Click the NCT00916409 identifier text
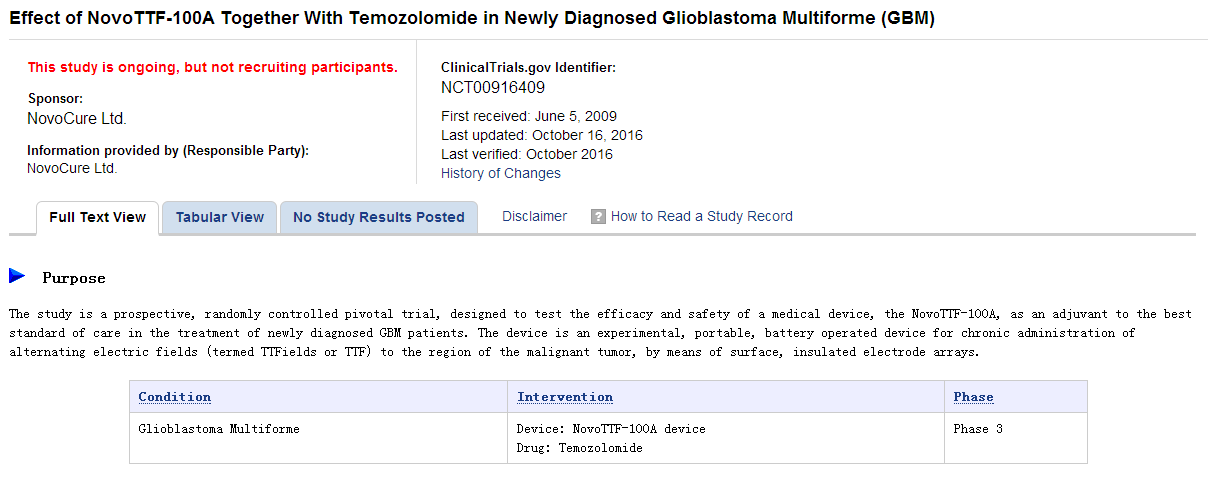 [x=493, y=87]
